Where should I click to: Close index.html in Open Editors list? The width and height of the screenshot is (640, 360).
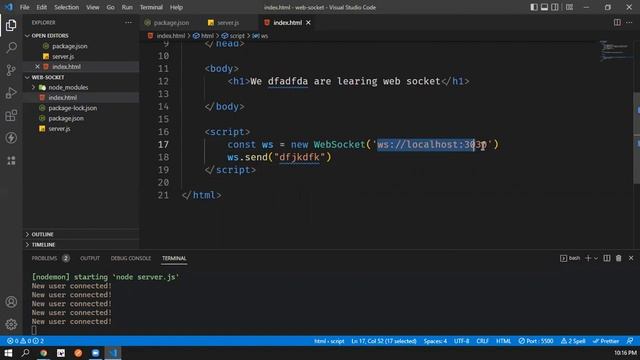point(37,67)
